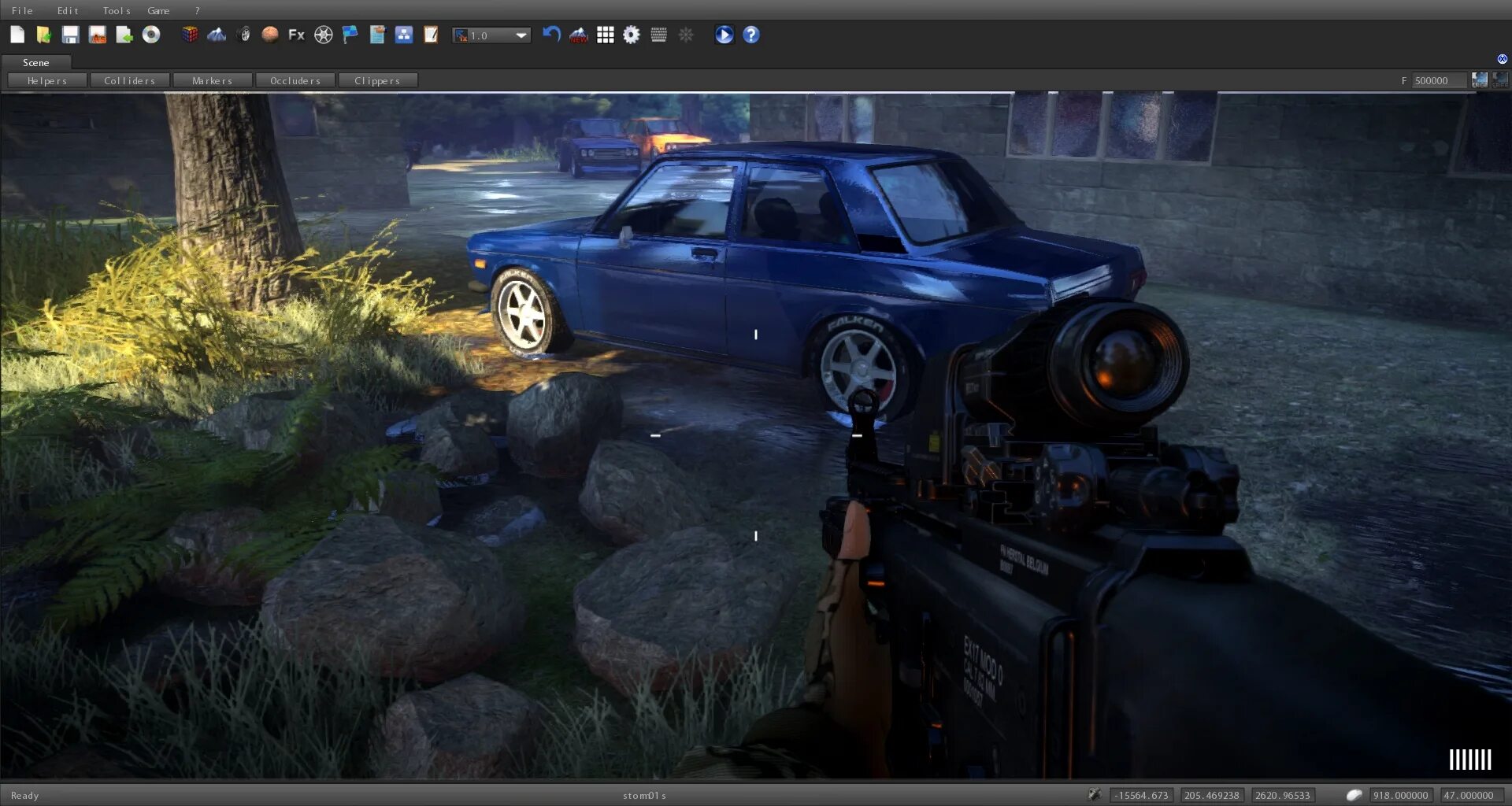Click the import document icon with green arrow
Image resolution: width=1512 pixels, height=806 pixels.
click(x=124, y=35)
